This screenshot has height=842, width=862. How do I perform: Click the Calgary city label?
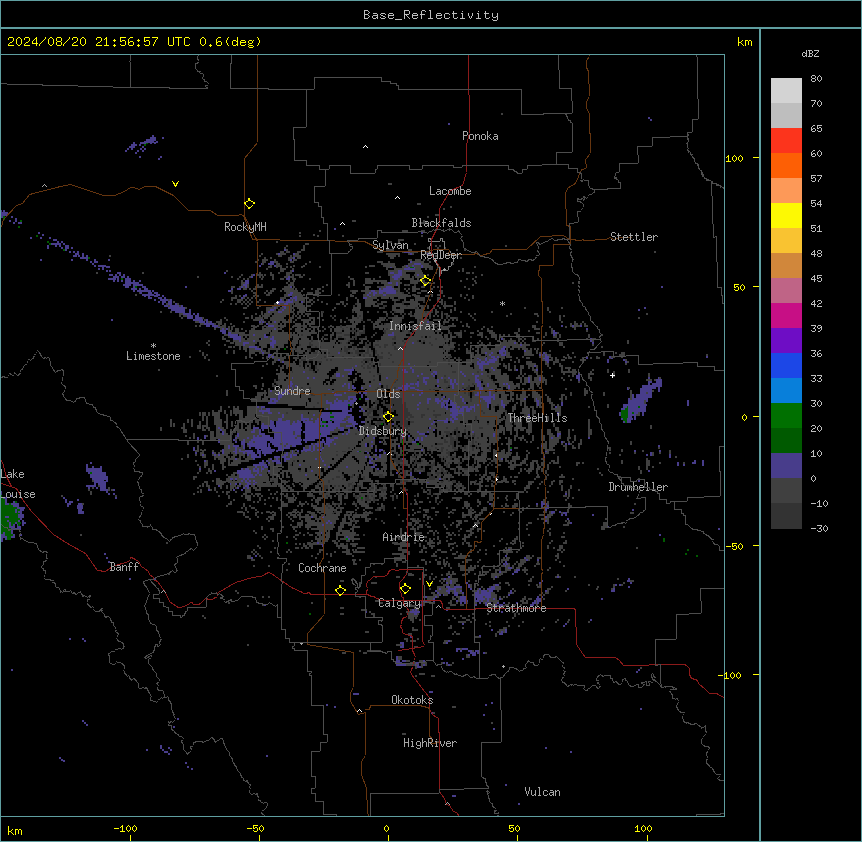click(x=400, y=603)
